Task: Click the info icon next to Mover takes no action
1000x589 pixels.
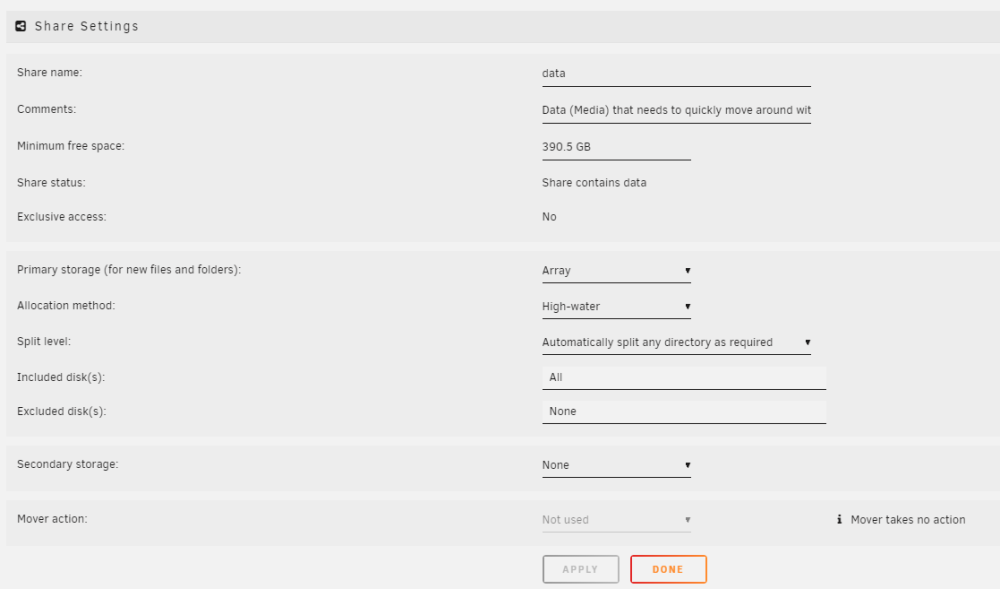Action: pos(839,520)
